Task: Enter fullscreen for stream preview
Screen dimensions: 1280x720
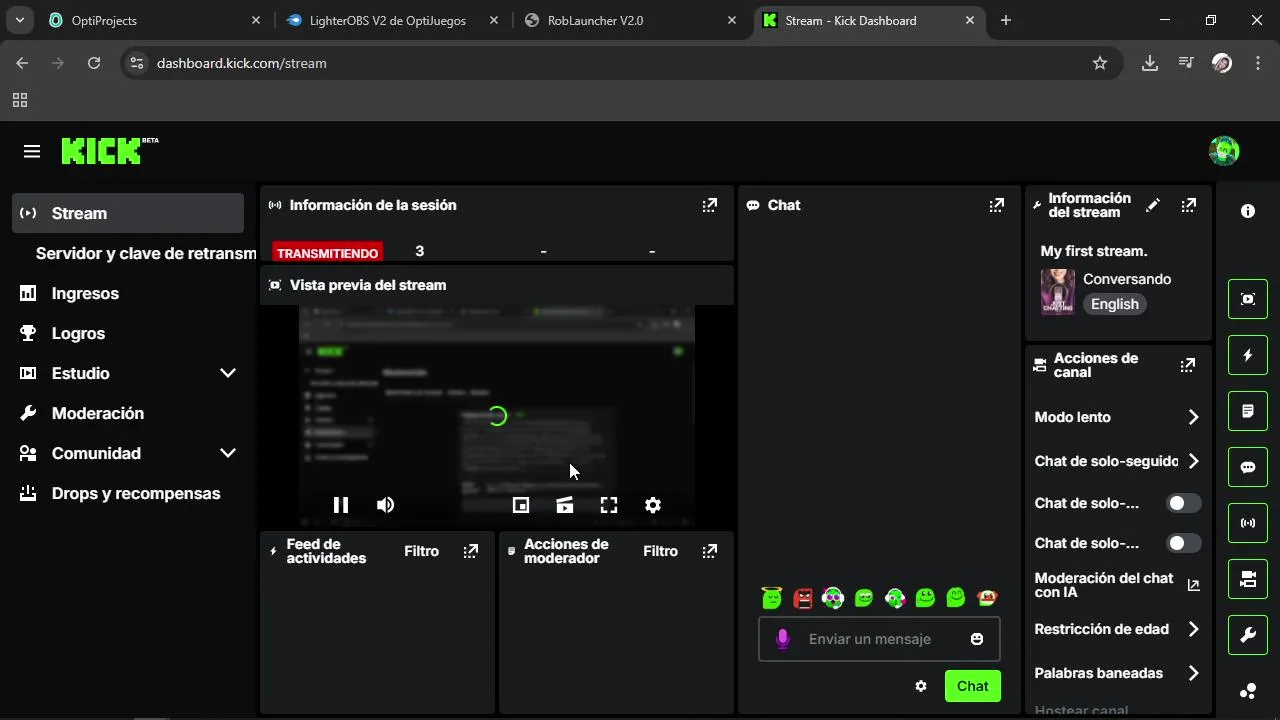Action: 609,505
